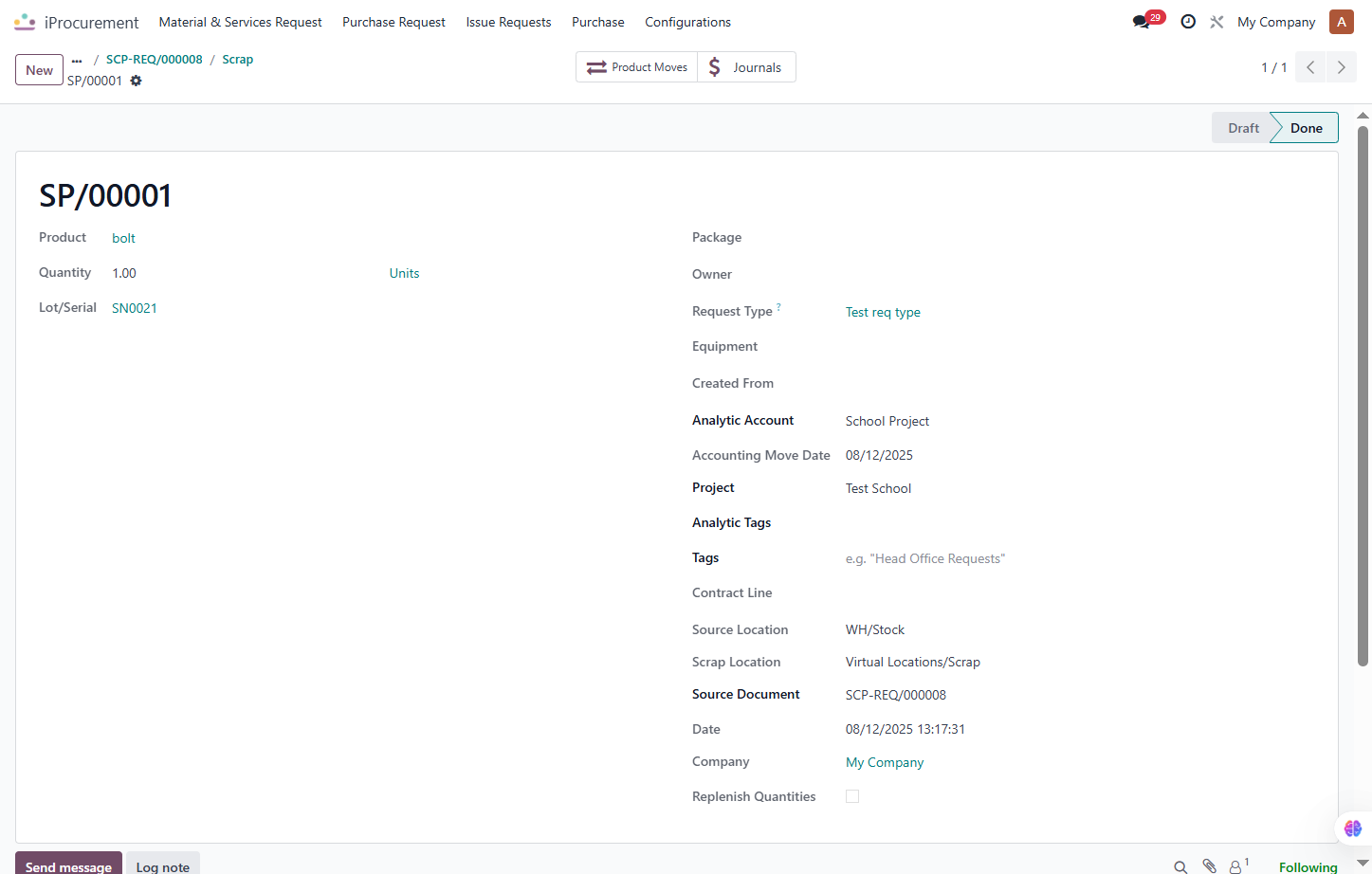Viewport: 1372px width, 874px height.
Task: Click the Virtual Locations/Scrap value
Action: tap(913, 662)
